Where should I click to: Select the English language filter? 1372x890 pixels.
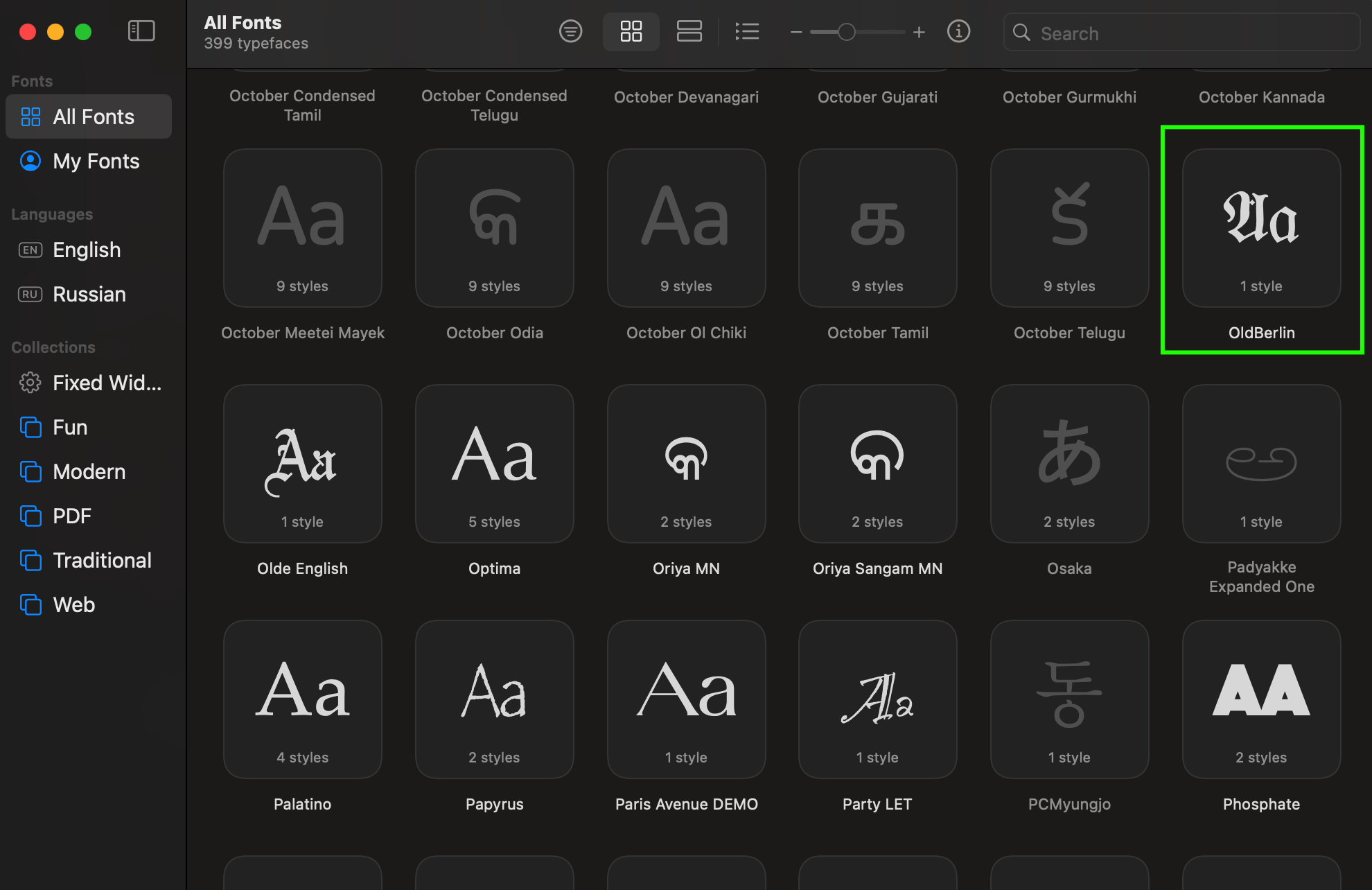point(87,250)
